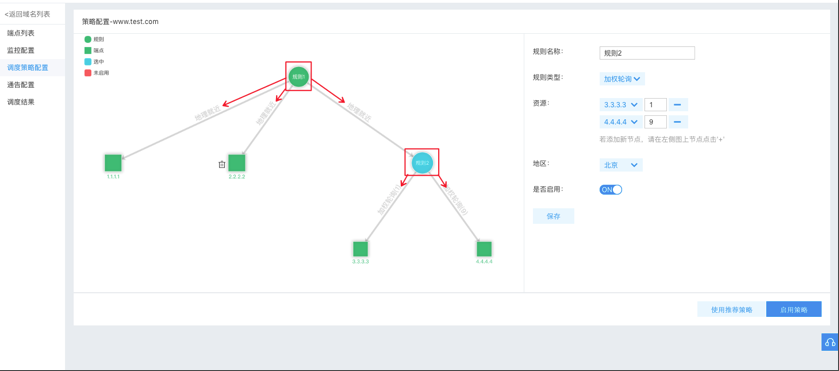This screenshot has width=839, height=371.
Task: Click the 启用策略 button
Action: point(794,309)
